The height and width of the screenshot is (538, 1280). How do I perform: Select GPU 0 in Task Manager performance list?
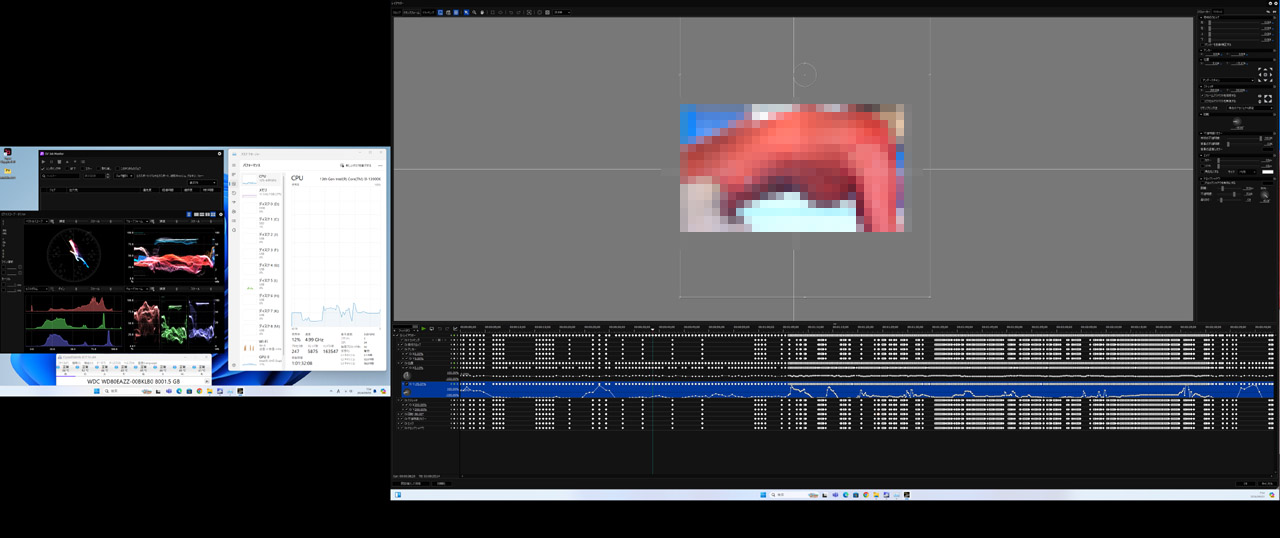coord(265,358)
